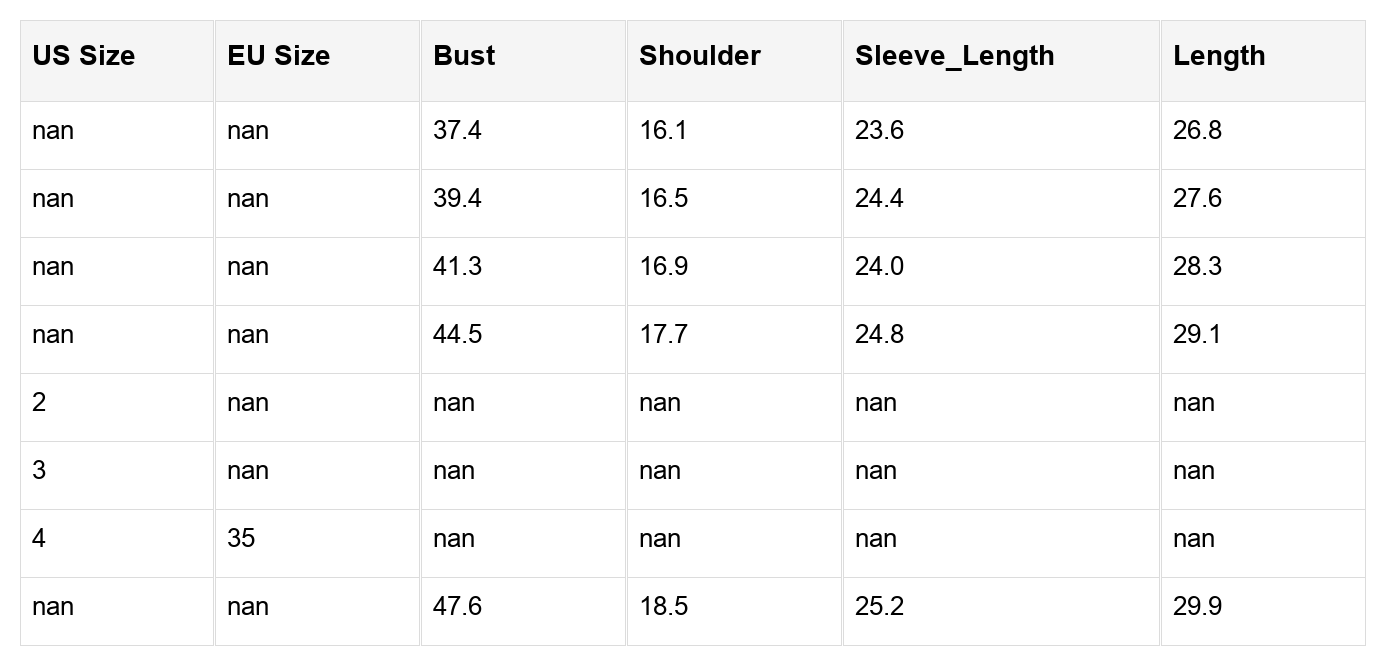The height and width of the screenshot is (665, 1385).
Task: Select the Length cell showing 29.1
Action: tap(1197, 335)
